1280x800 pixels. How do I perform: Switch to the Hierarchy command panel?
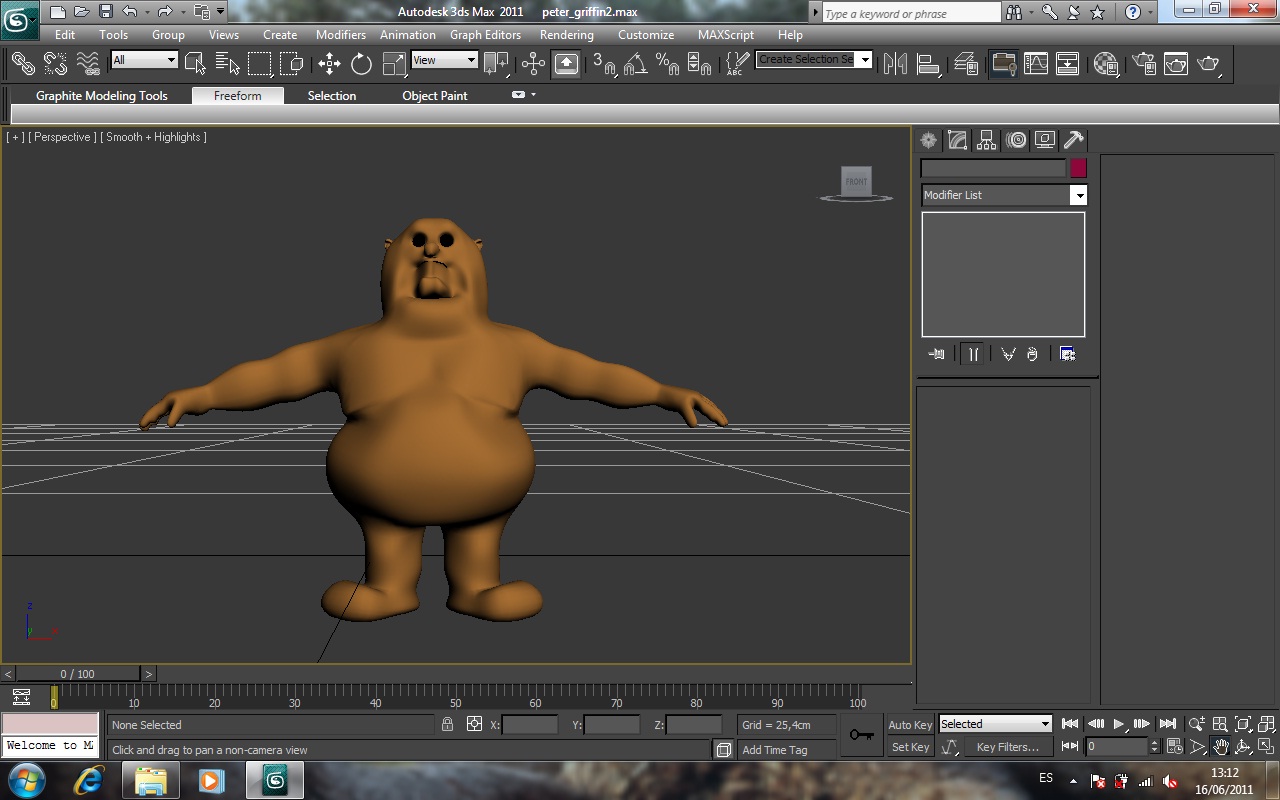click(x=987, y=140)
